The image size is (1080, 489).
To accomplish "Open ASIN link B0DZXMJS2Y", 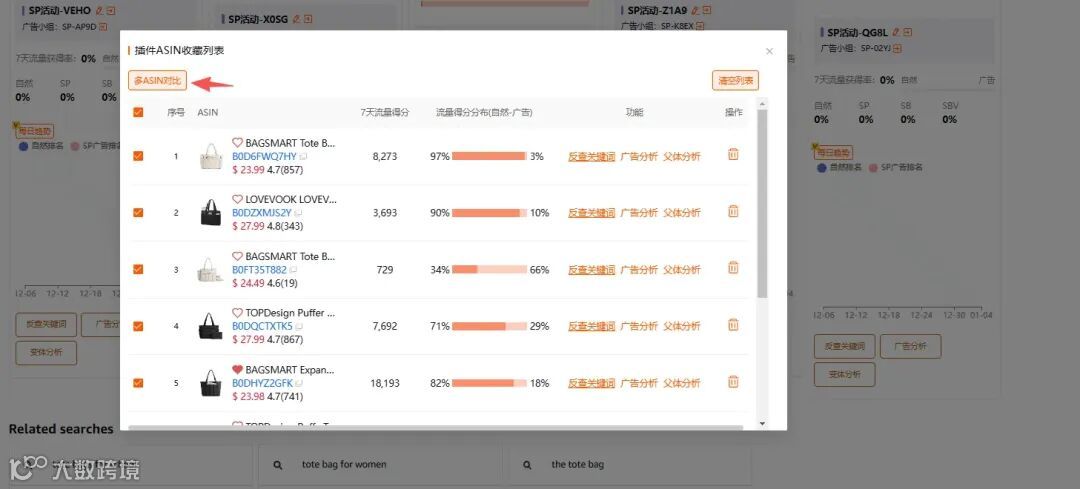I will [x=262, y=213].
